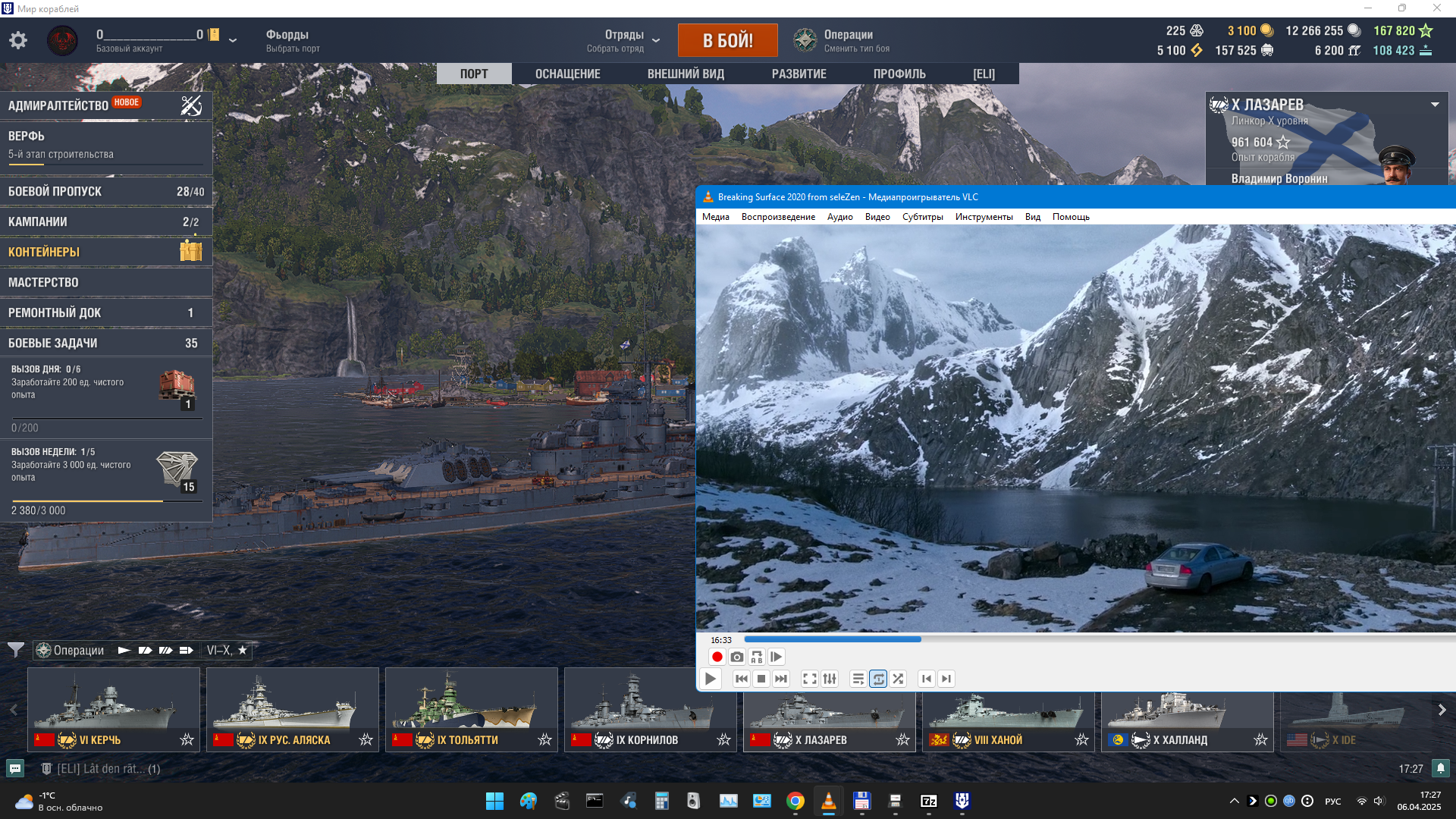Favorite the X Халланд star
This screenshot has width=1456, height=819.
(x=1261, y=739)
